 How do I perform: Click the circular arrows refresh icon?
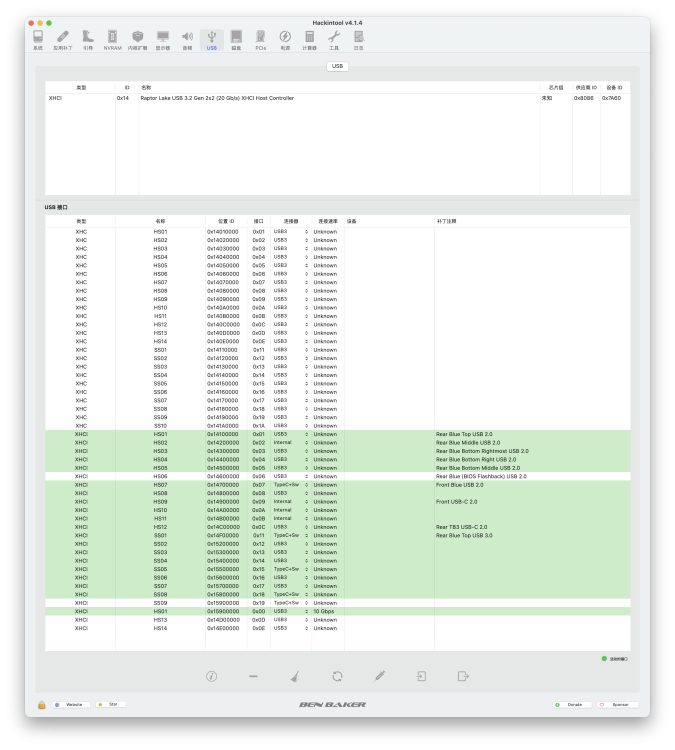click(x=337, y=676)
